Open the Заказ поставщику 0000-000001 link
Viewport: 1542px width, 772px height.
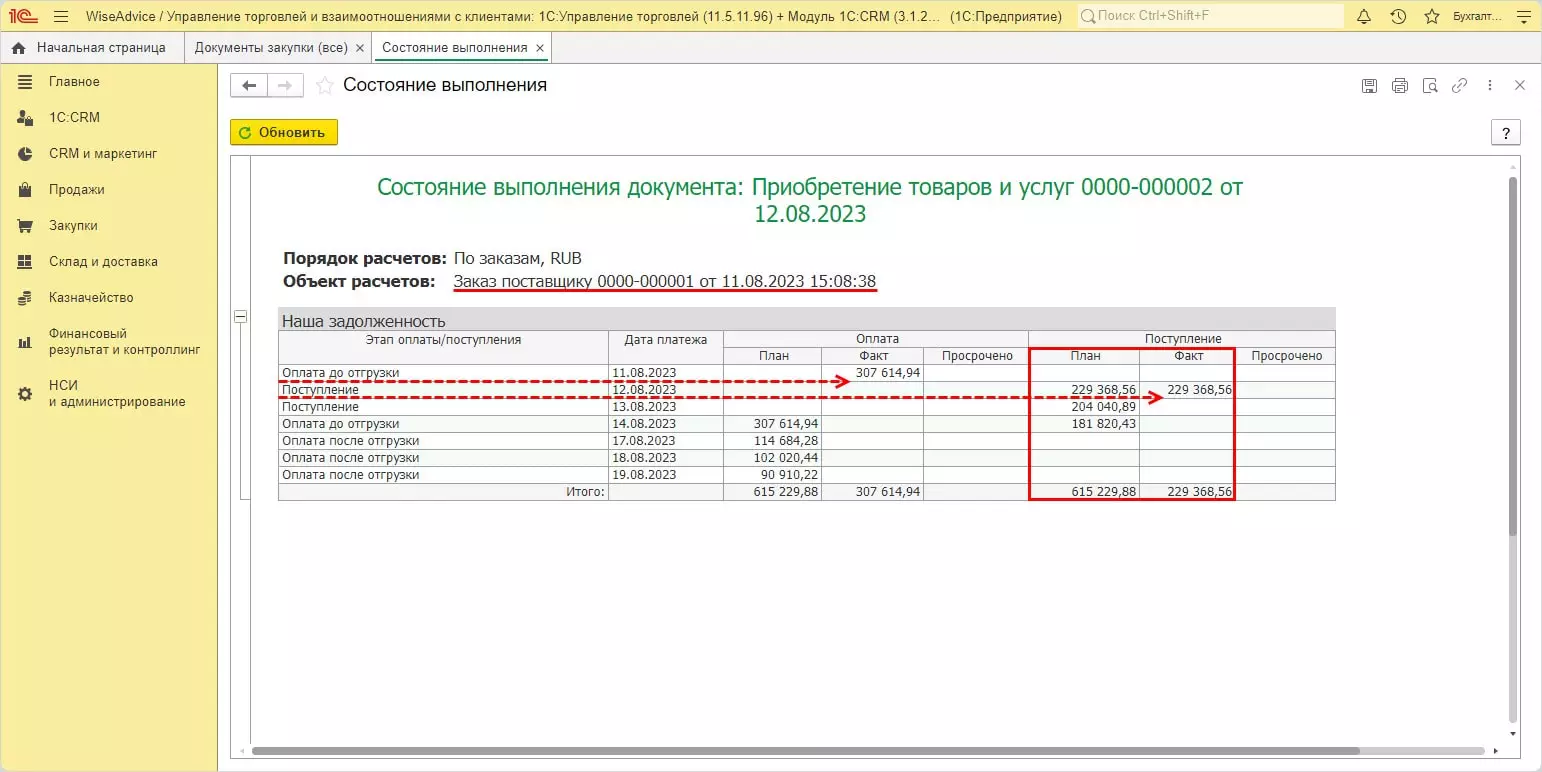(665, 282)
